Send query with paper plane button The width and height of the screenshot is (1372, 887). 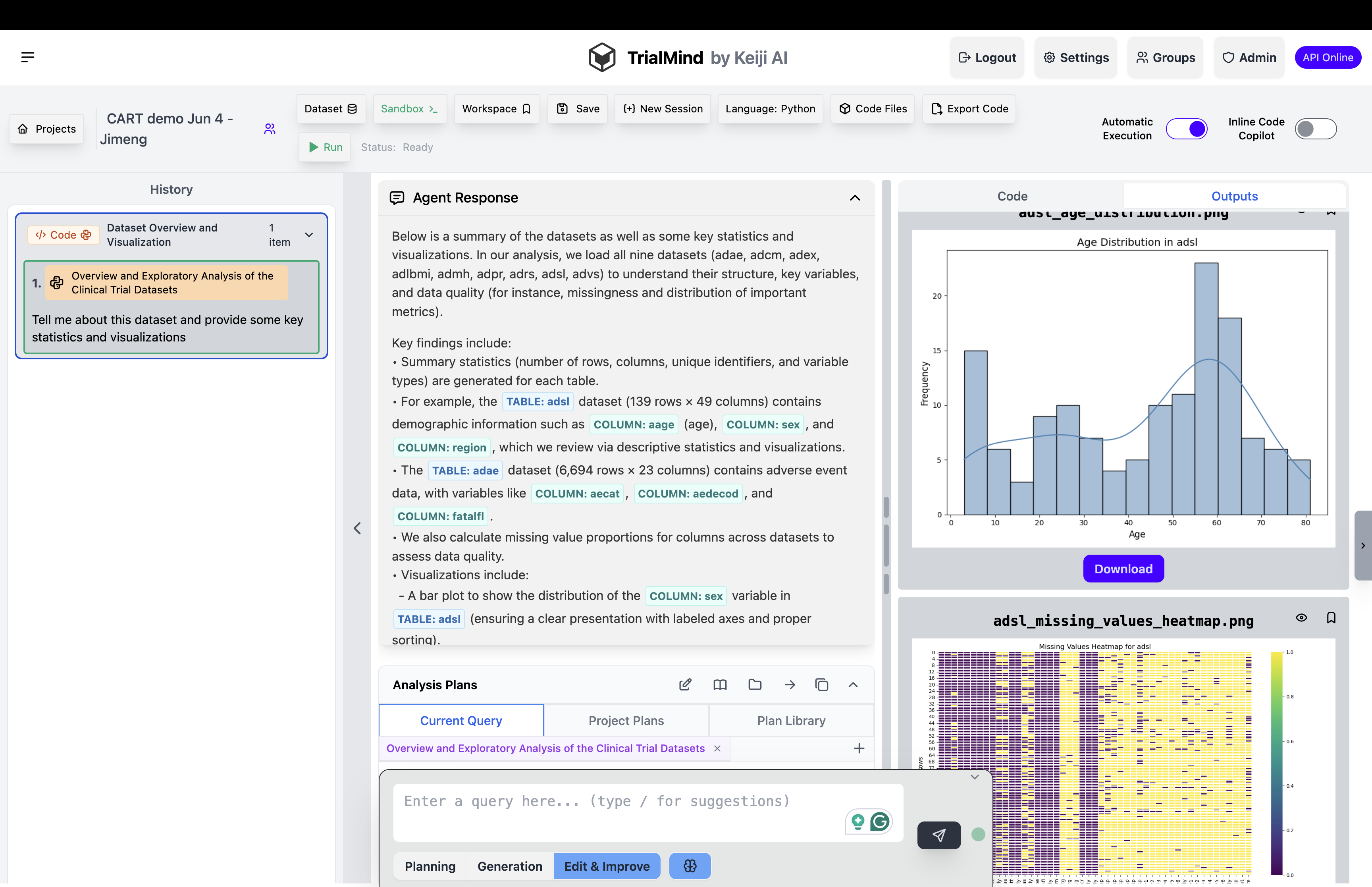pos(938,835)
